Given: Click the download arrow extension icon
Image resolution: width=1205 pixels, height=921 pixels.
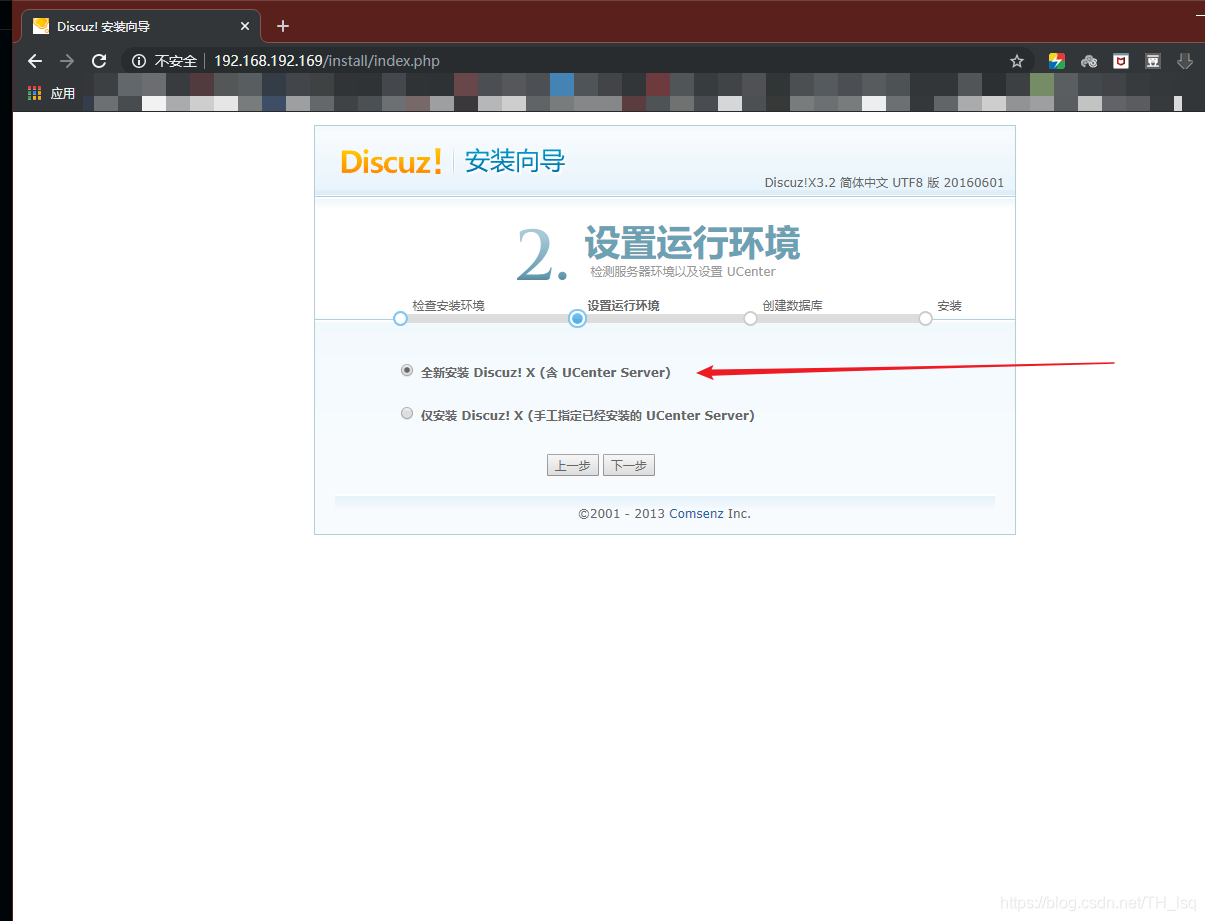Looking at the screenshot, I should (x=1185, y=61).
